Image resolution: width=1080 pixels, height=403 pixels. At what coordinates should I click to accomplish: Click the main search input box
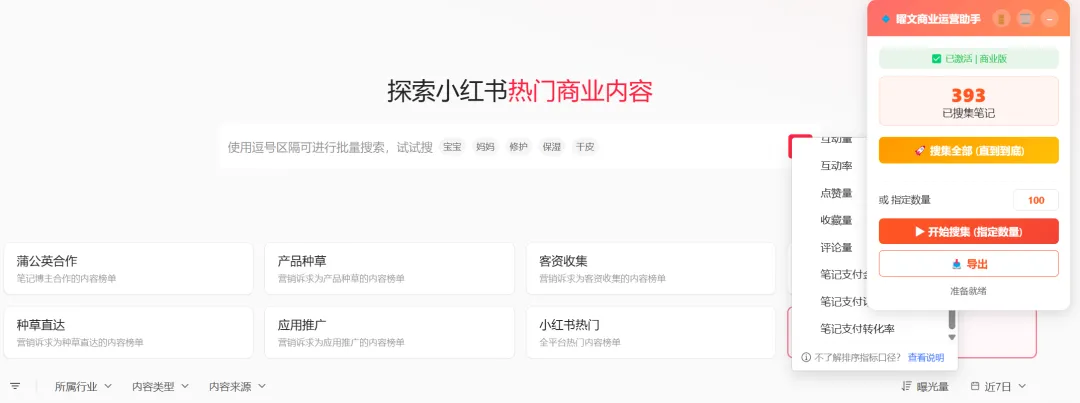[x=503, y=147]
